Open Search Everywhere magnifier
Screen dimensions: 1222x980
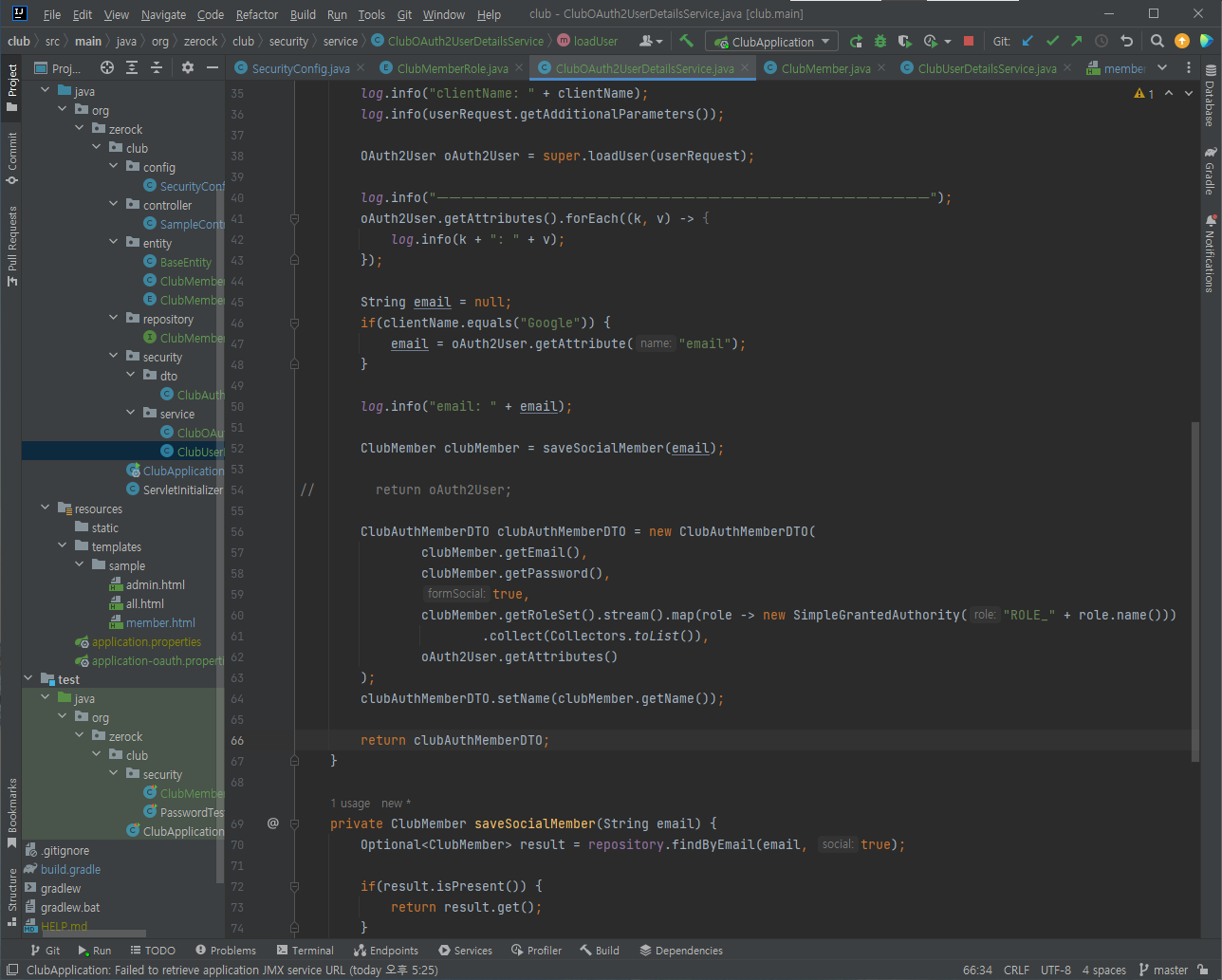(1157, 41)
